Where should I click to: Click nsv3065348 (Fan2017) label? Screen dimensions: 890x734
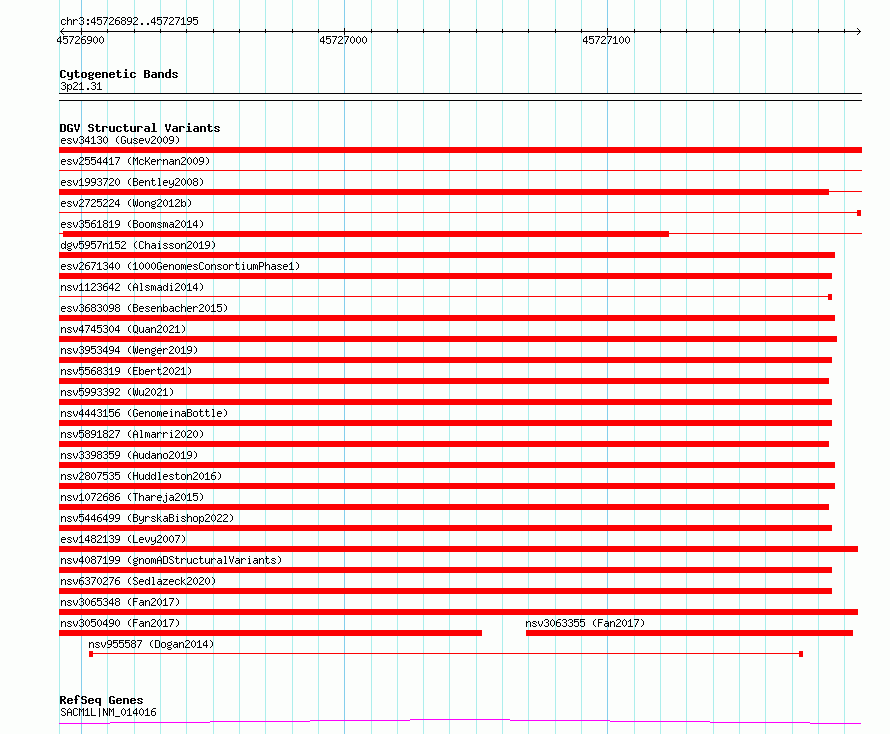click(120, 602)
